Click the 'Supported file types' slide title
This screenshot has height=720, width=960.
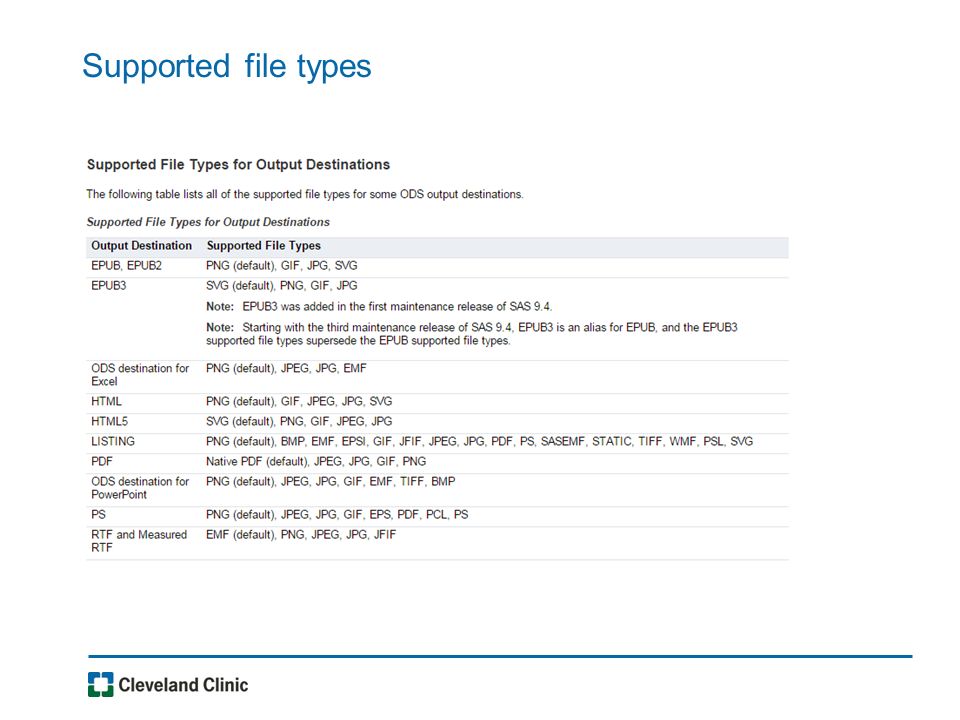pyautogui.click(x=227, y=67)
